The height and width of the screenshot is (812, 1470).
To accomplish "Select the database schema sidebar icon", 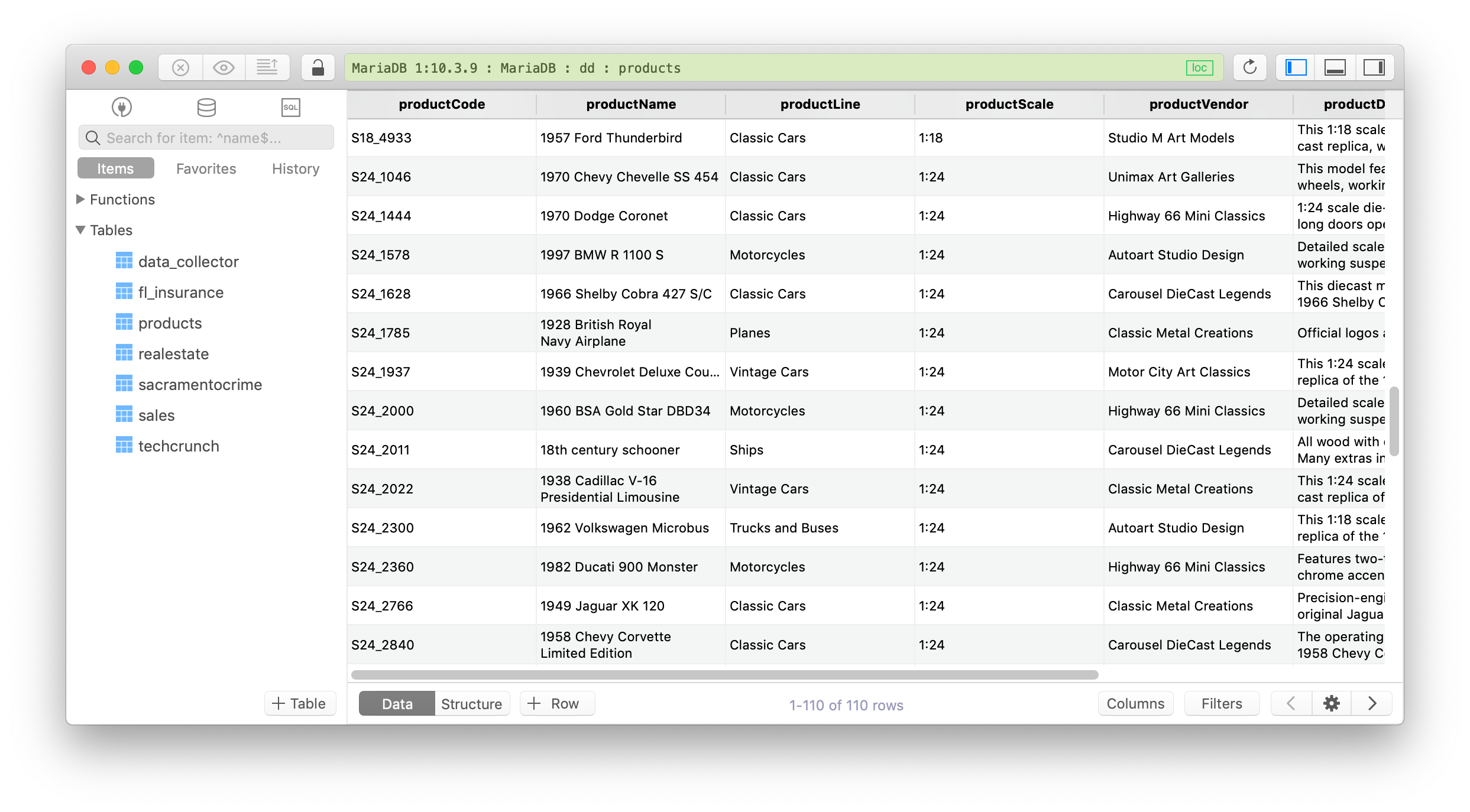I will [205, 108].
